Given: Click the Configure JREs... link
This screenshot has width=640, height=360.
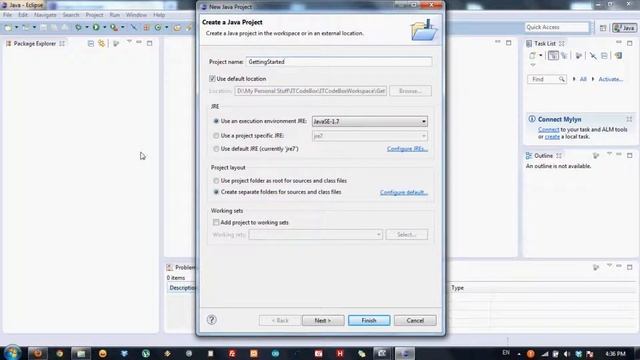Looking at the screenshot, I should pyautogui.click(x=407, y=149).
